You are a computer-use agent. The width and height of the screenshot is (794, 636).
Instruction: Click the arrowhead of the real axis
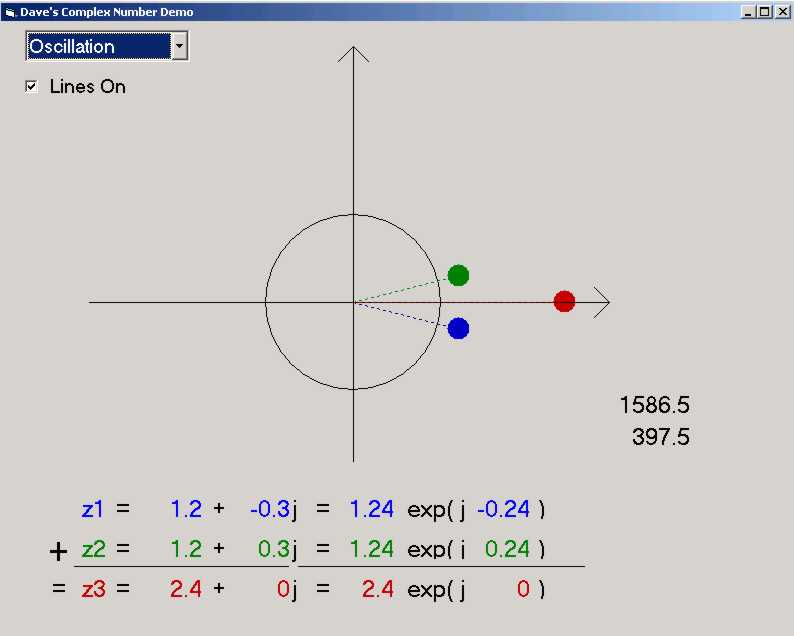pos(602,302)
